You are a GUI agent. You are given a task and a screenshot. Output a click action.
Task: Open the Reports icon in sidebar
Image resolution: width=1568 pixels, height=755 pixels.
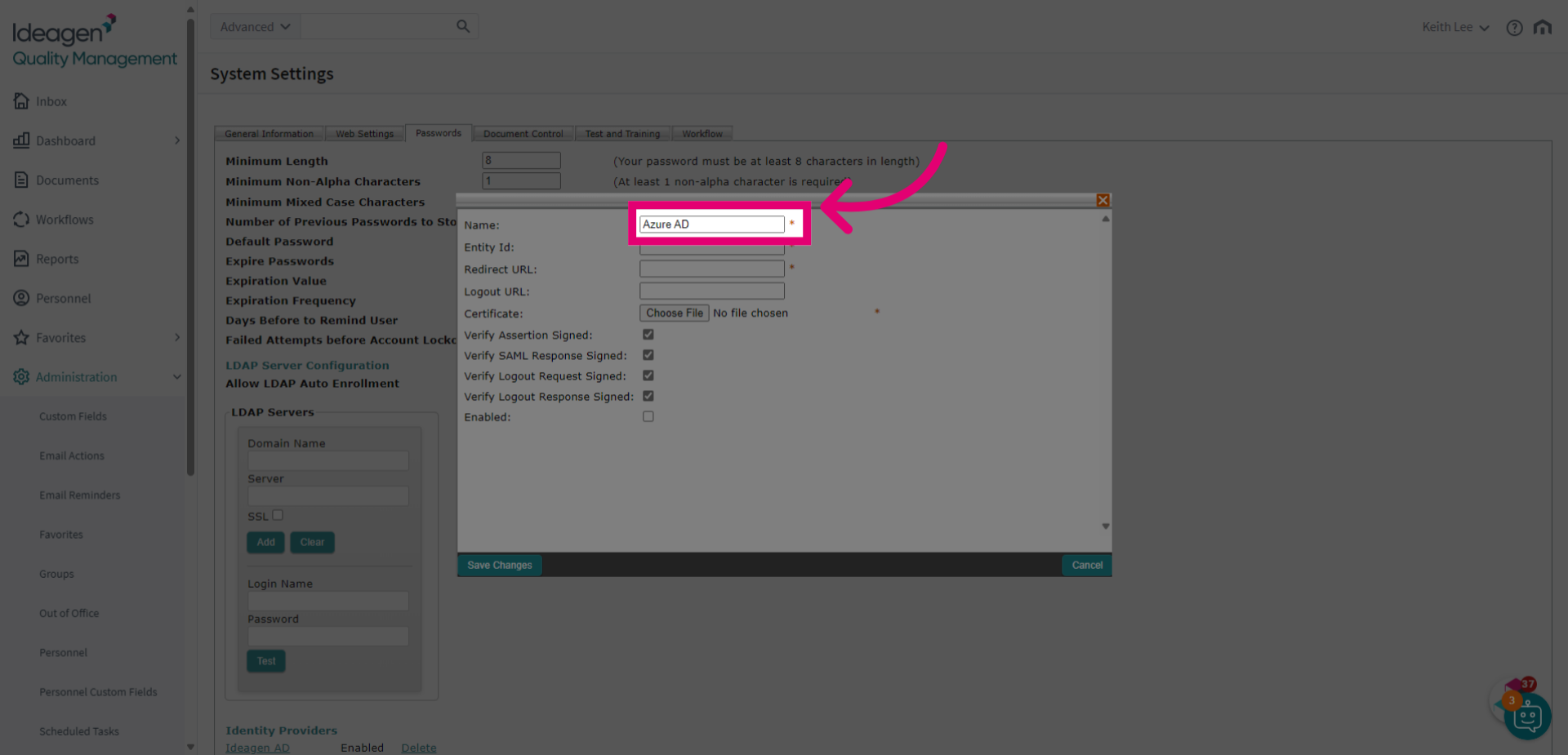[x=21, y=259]
